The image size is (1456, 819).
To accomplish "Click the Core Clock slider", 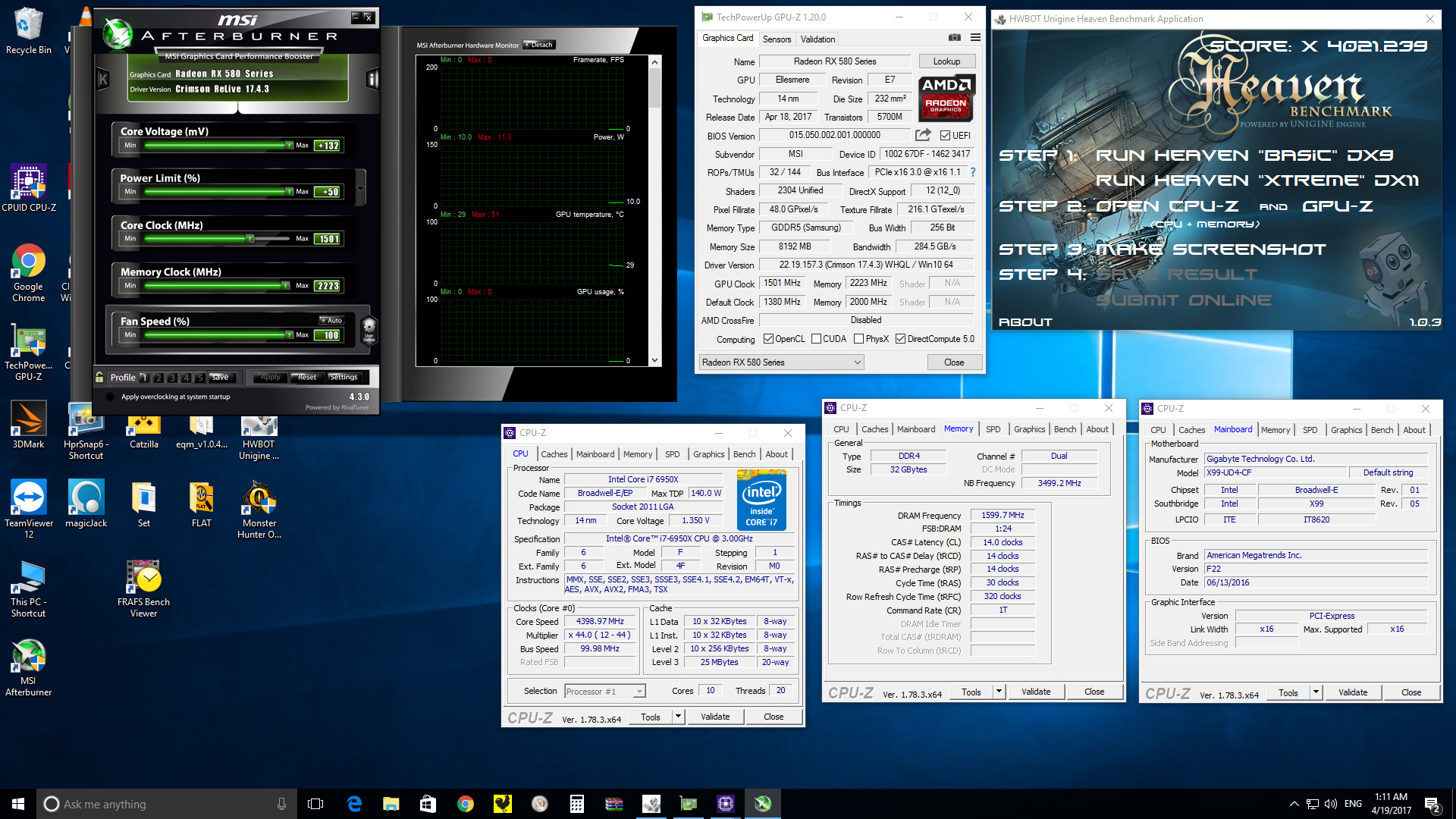I will (x=215, y=238).
